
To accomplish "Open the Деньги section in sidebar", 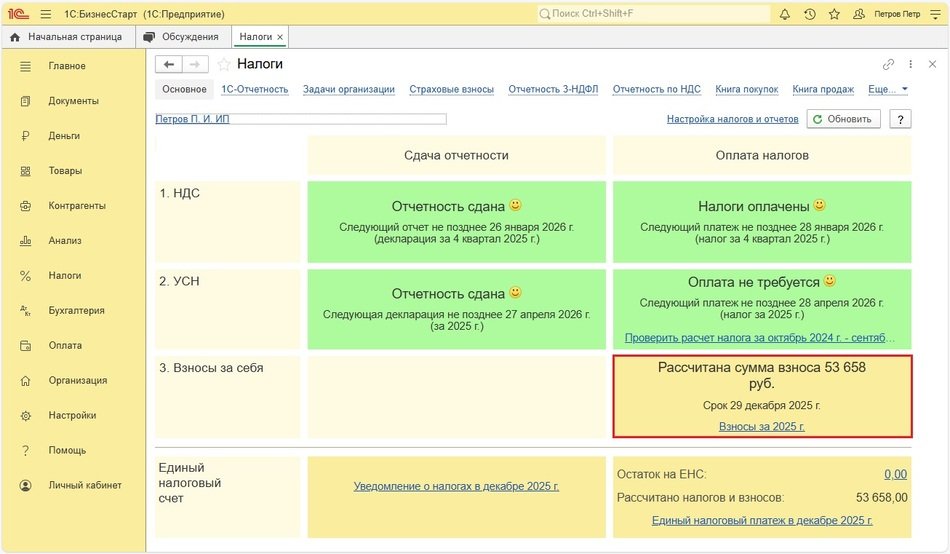I will coord(64,136).
